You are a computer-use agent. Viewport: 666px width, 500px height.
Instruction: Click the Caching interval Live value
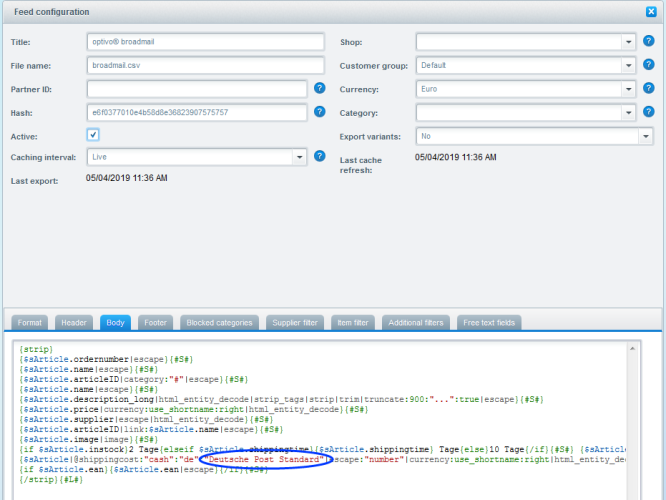point(190,157)
